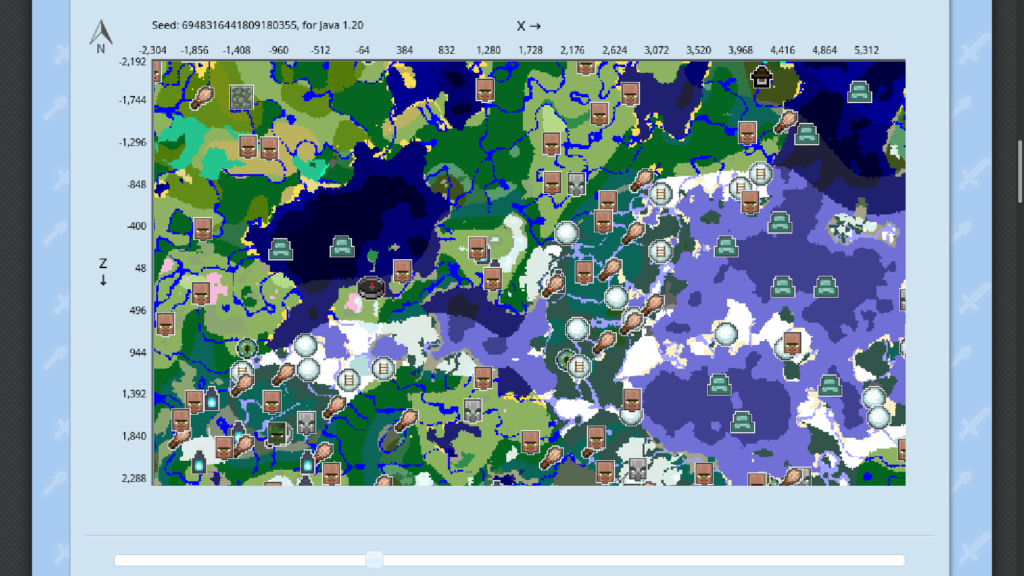Select ocean monument in top-right corner
The width and height of the screenshot is (1024, 576).
pos(859,91)
